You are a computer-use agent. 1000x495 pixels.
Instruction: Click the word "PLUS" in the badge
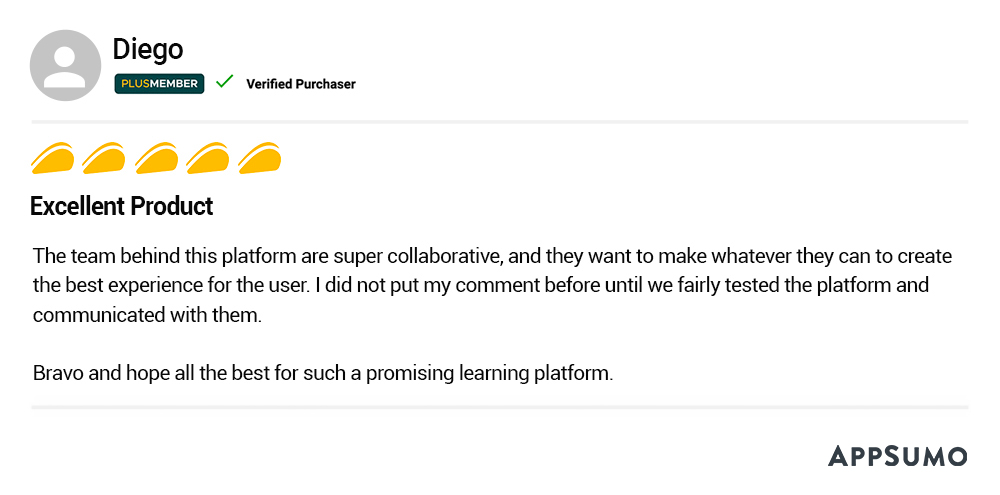[x=134, y=84]
